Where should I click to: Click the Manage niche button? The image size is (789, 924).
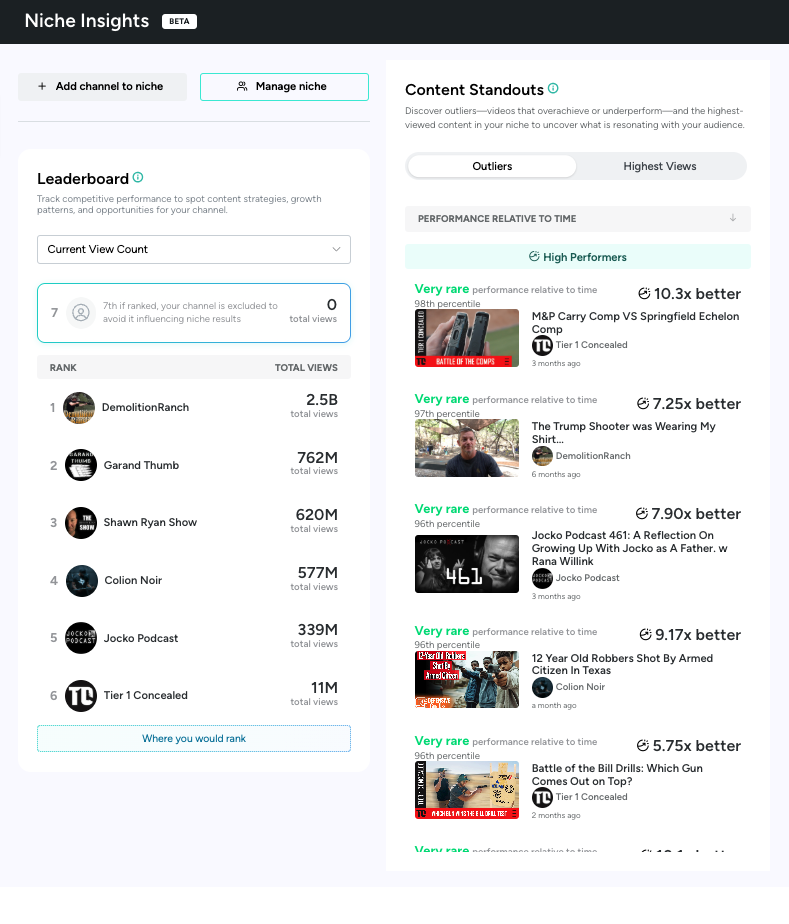pos(285,87)
